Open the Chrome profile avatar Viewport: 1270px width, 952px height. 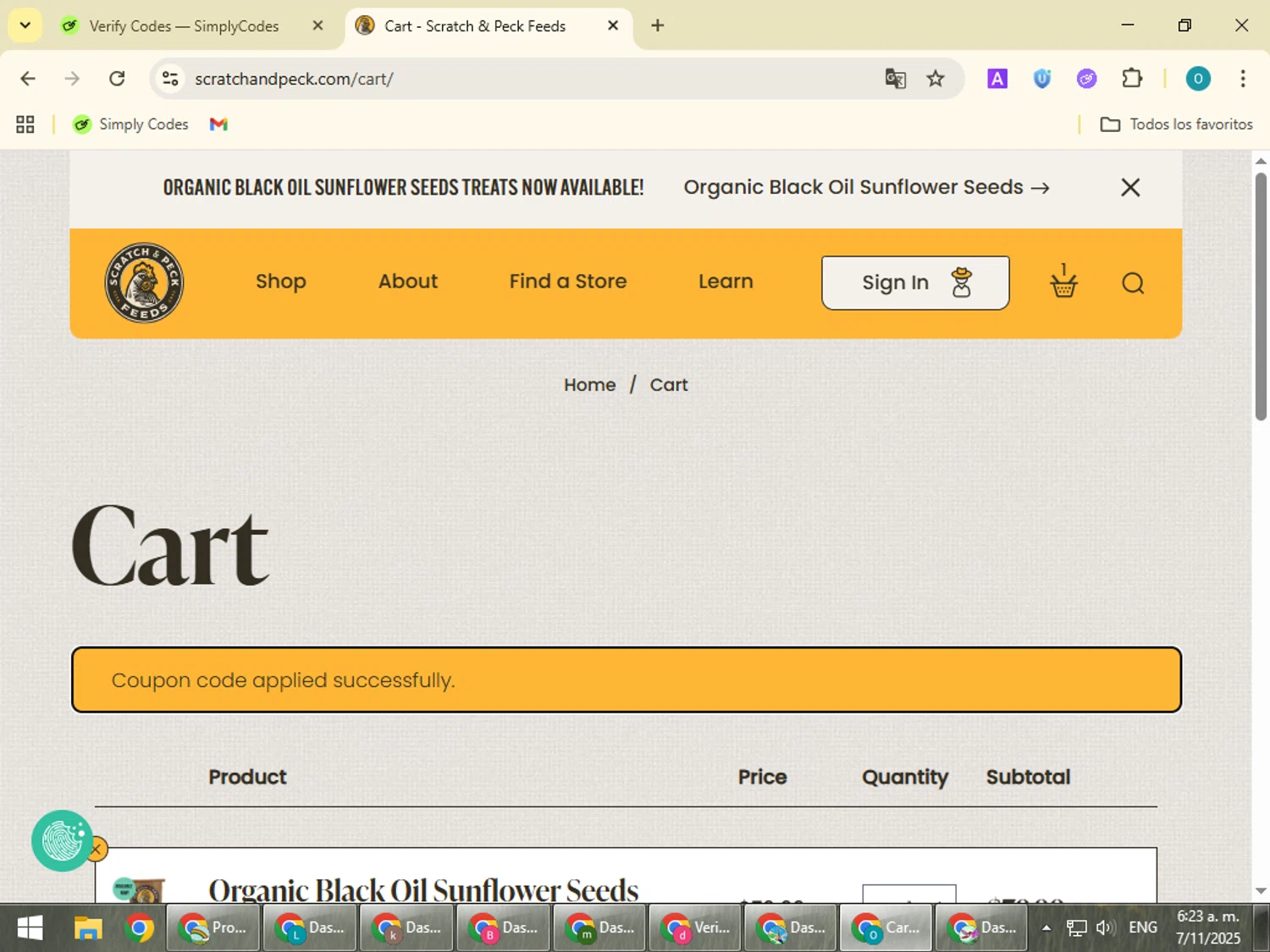pos(1197,79)
